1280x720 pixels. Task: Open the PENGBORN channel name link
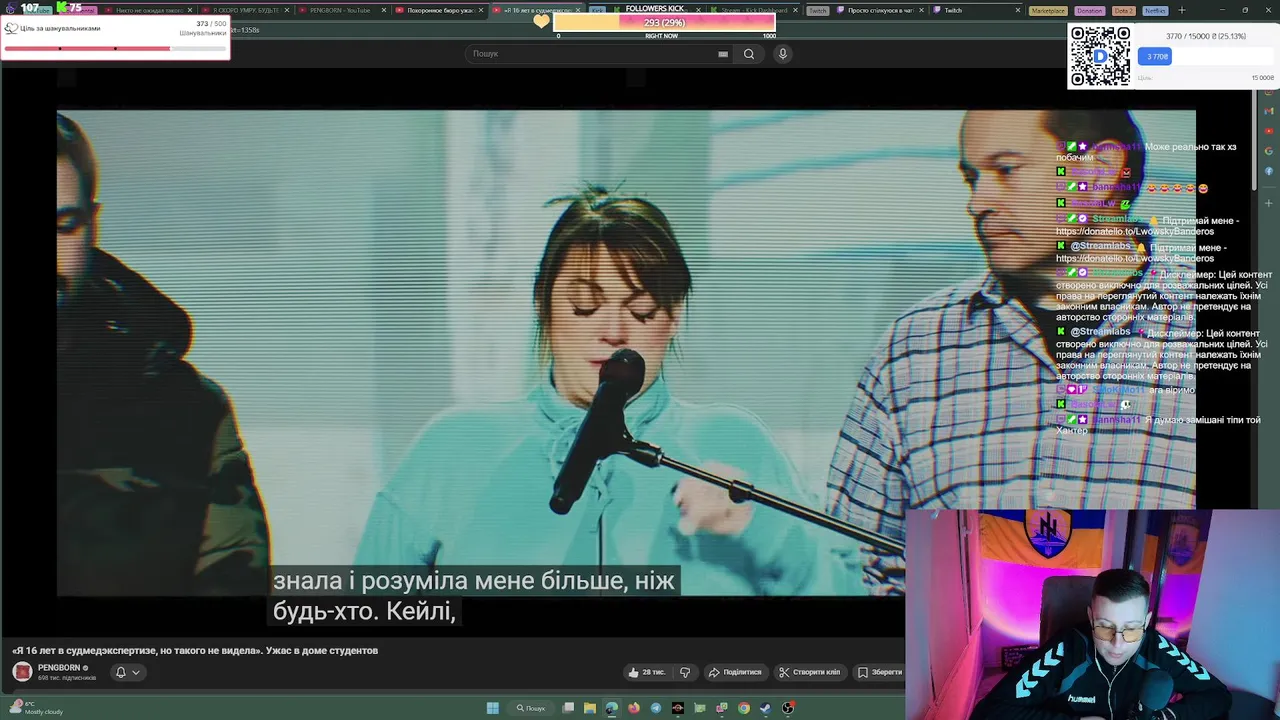click(59, 667)
